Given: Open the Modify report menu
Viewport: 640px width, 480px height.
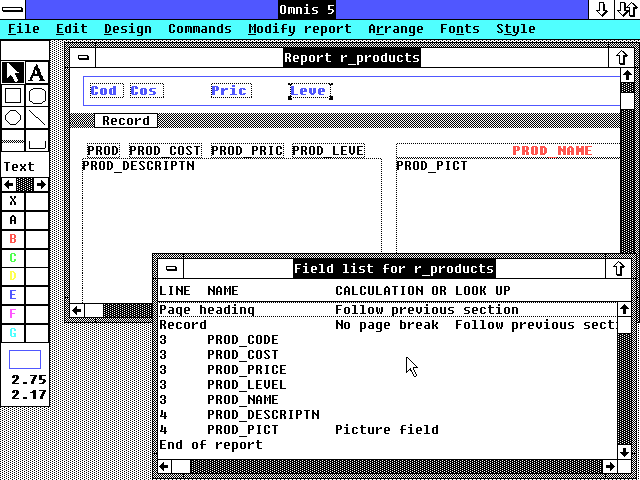Looking at the screenshot, I should coord(300,29).
